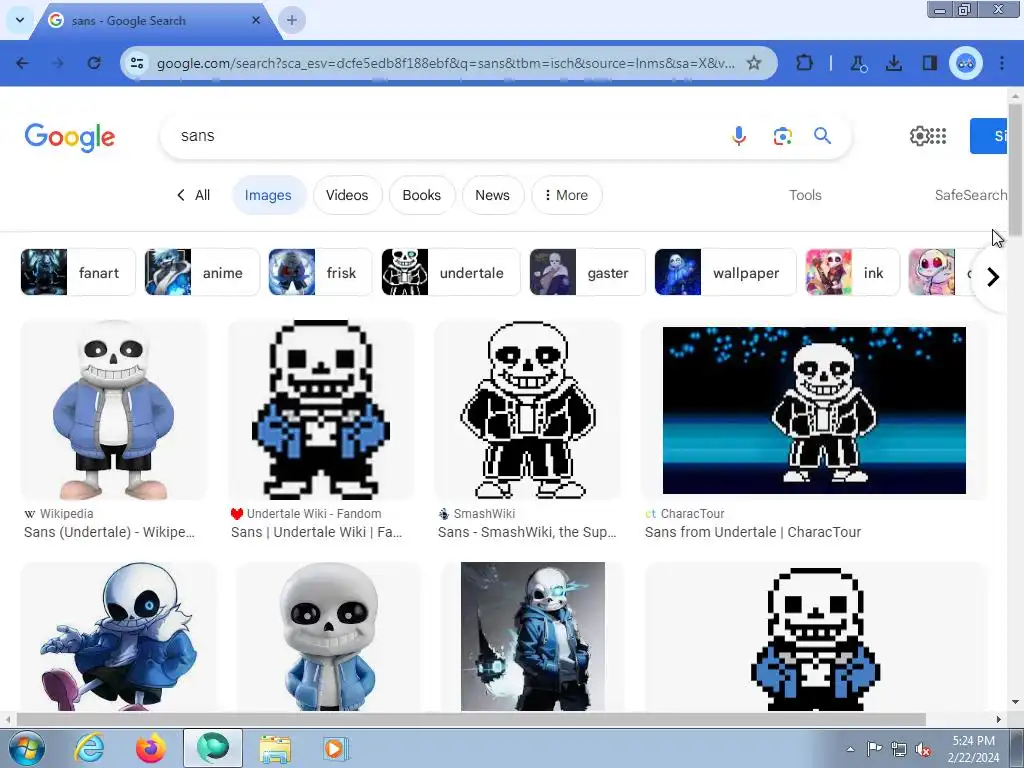
Task: Open the Chrome Labs flask icon
Action: pyautogui.click(x=857, y=63)
